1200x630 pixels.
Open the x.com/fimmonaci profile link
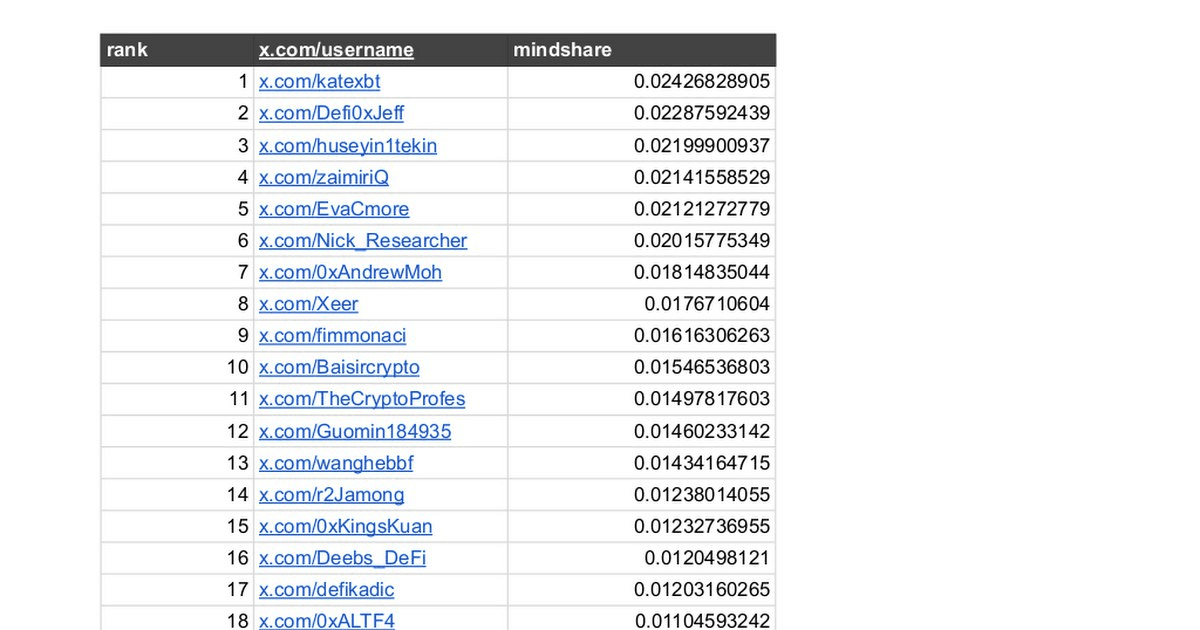click(x=332, y=336)
